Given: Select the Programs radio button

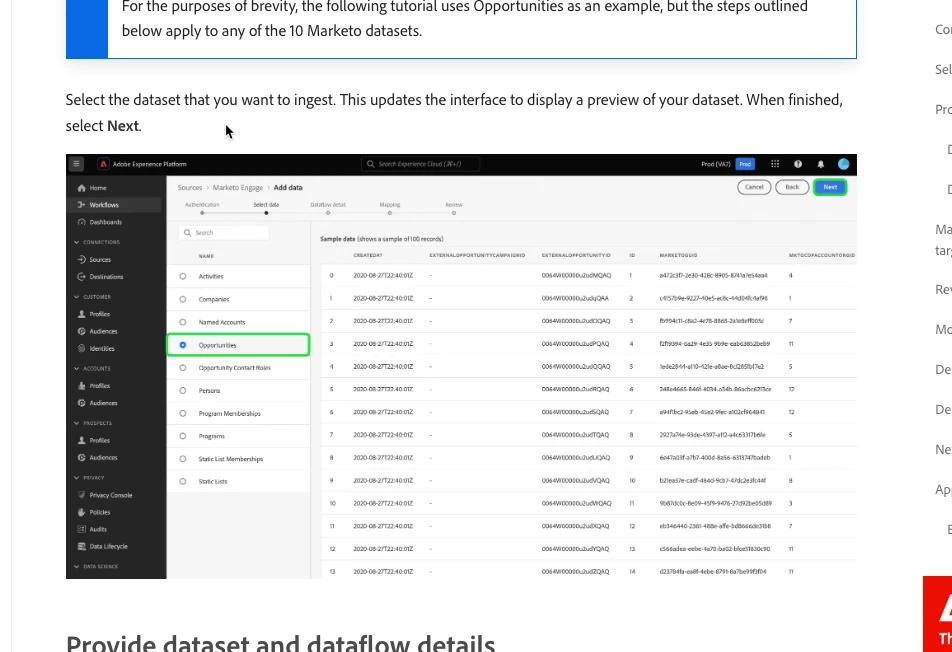Looking at the screenshot, I should tap(183, 436).
